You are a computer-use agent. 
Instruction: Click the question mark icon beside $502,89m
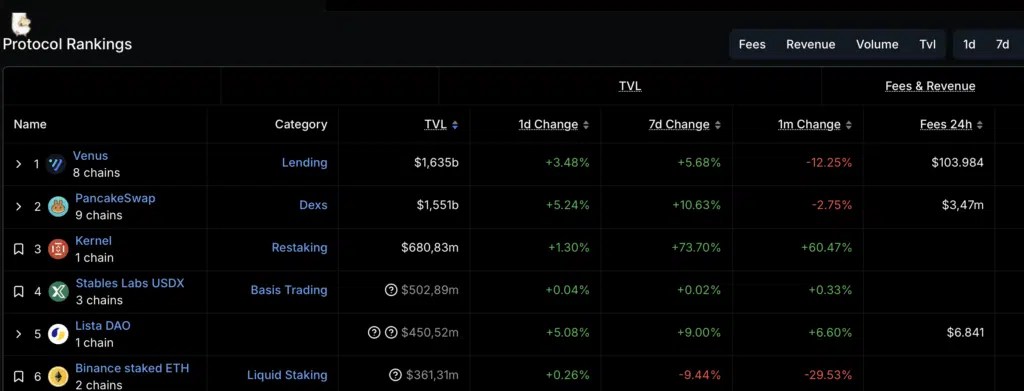391,290
